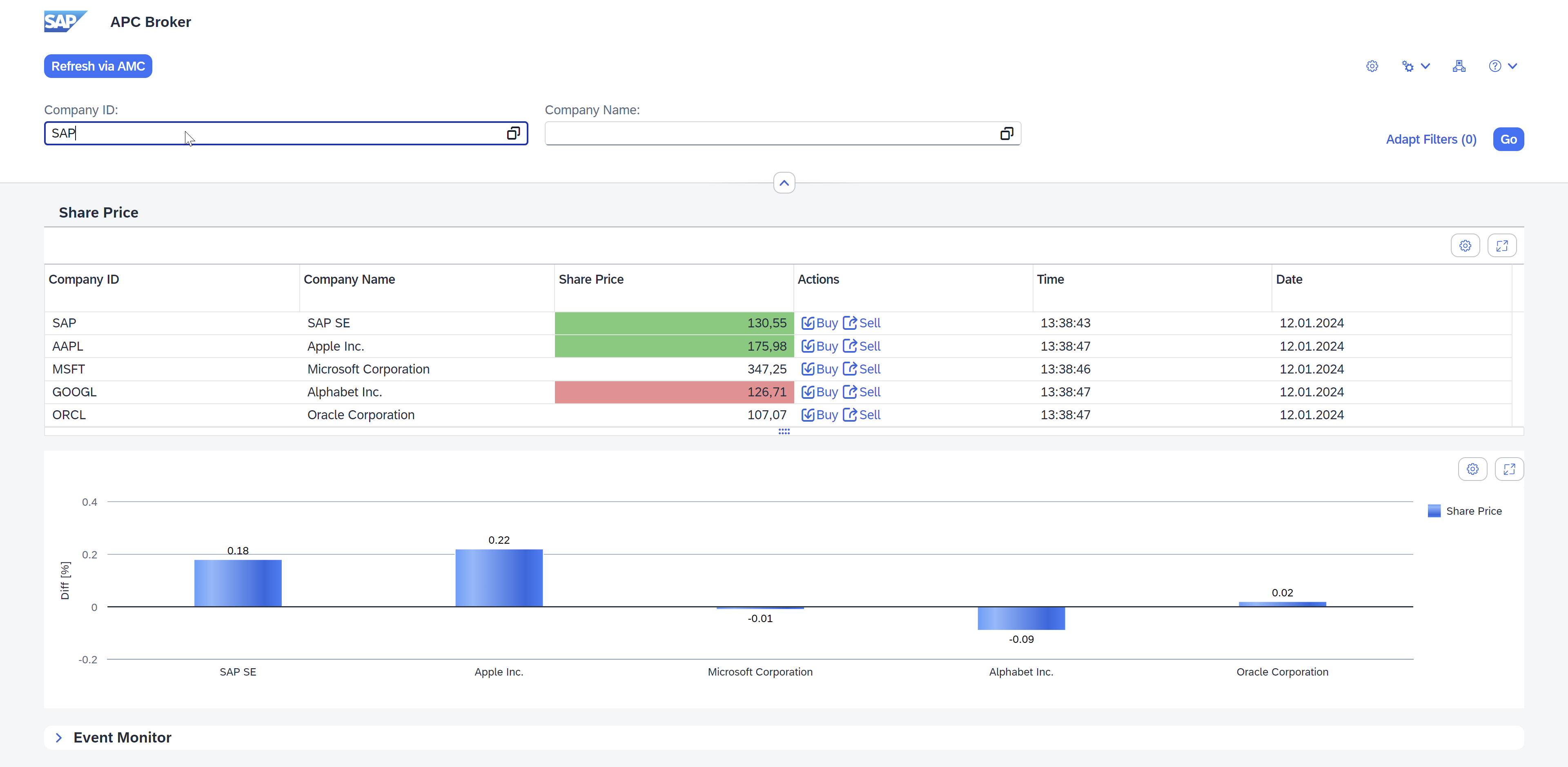
Task: Open value help for Company ID field
Action: [513, 133]
